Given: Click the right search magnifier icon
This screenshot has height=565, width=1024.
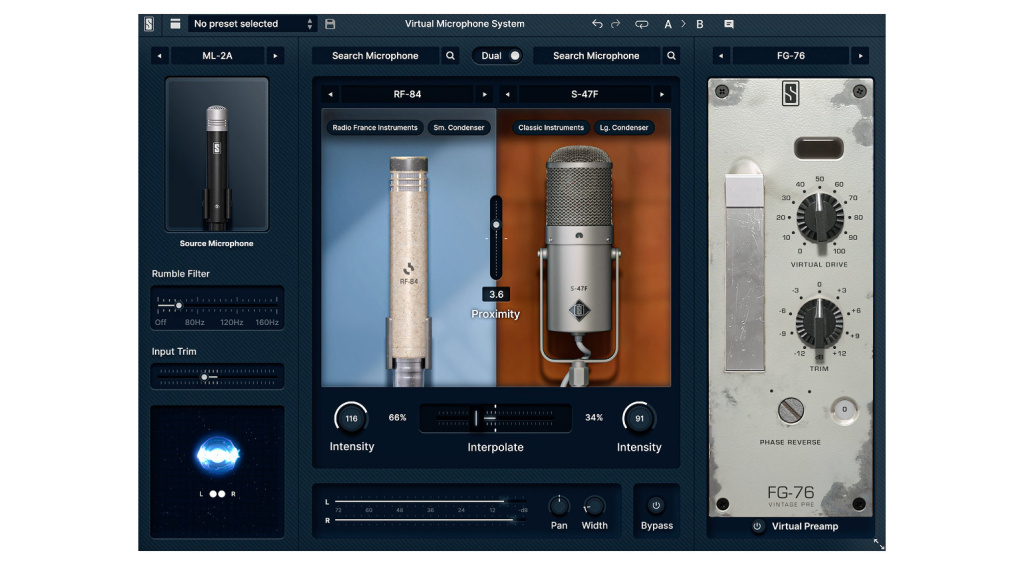Looking at the screenshot, I should coord(671,56).
